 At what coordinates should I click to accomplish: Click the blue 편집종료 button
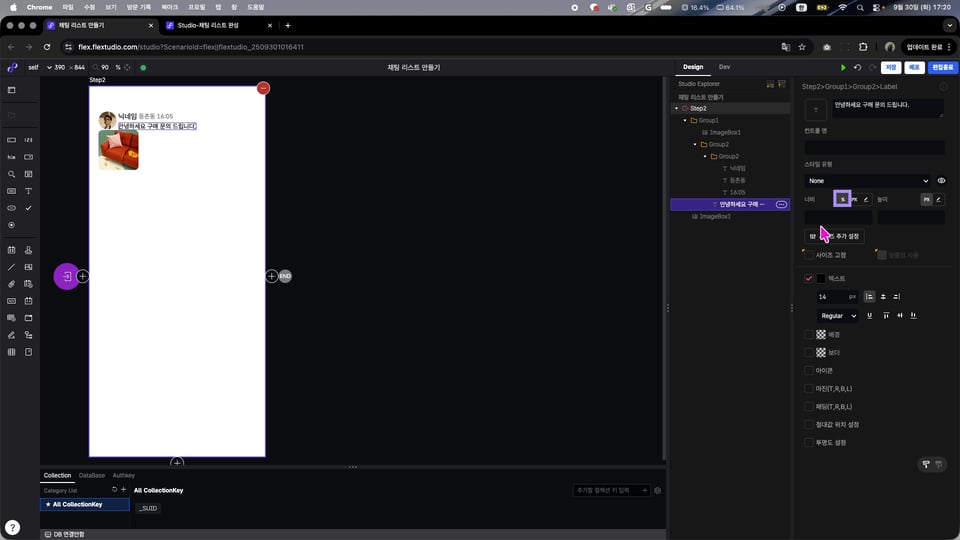(x=942, y=68)
